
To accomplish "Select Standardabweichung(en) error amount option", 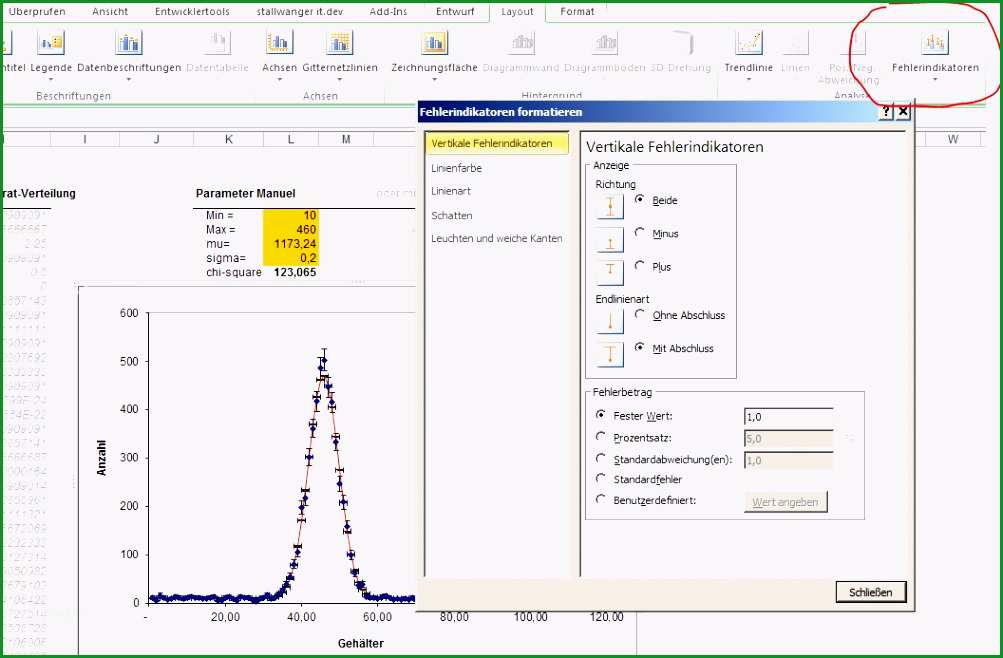I will (x=600, y=458).
